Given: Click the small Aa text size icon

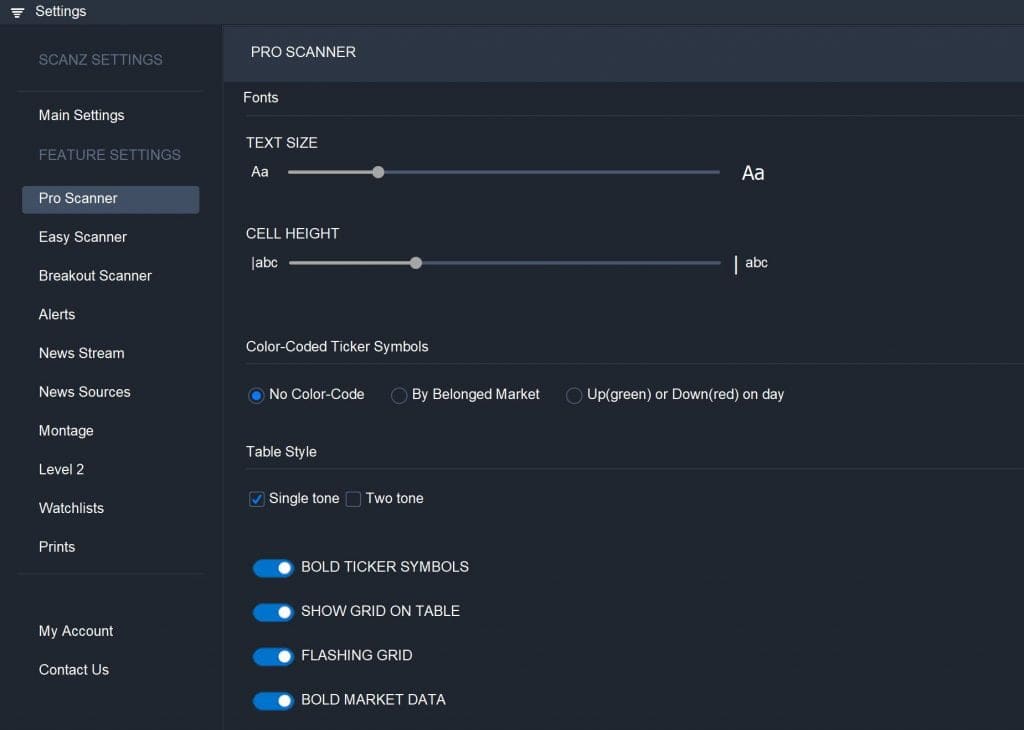Looking at the screenshot, I should pos(259,172).
